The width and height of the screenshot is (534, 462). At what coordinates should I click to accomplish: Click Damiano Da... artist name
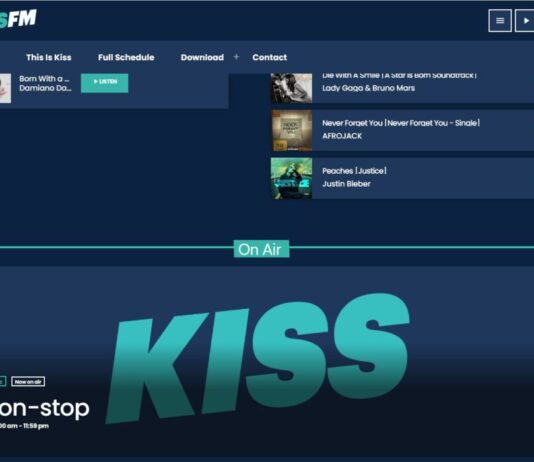point(45,88)
